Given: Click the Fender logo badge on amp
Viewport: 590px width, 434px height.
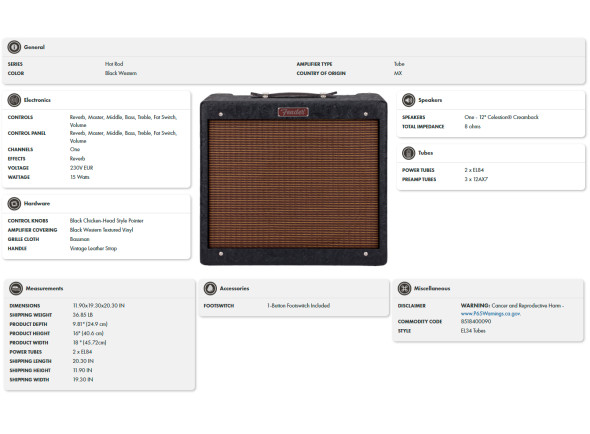Looking at the screenshot, I should click(293, 112).
